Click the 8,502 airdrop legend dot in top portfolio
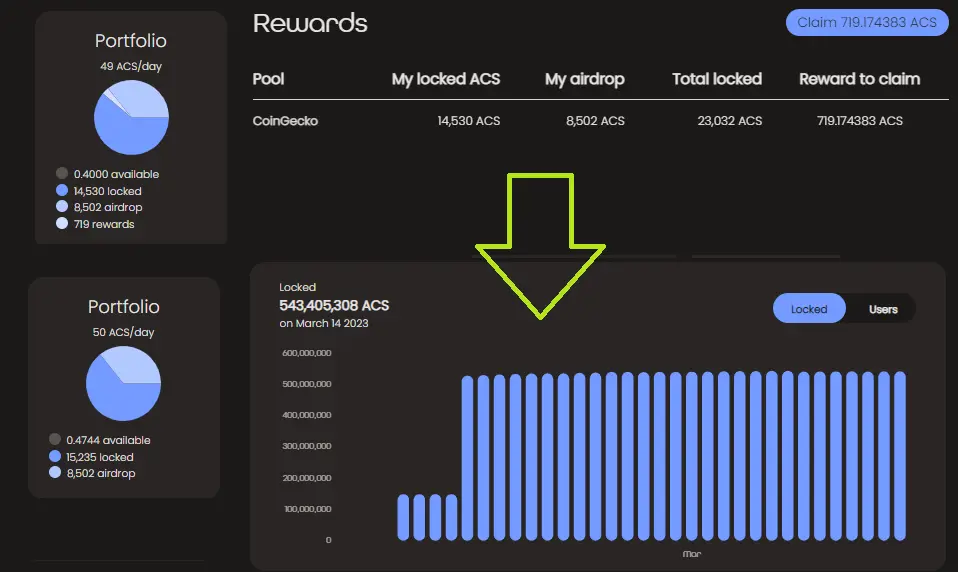 tap(62, 207)
